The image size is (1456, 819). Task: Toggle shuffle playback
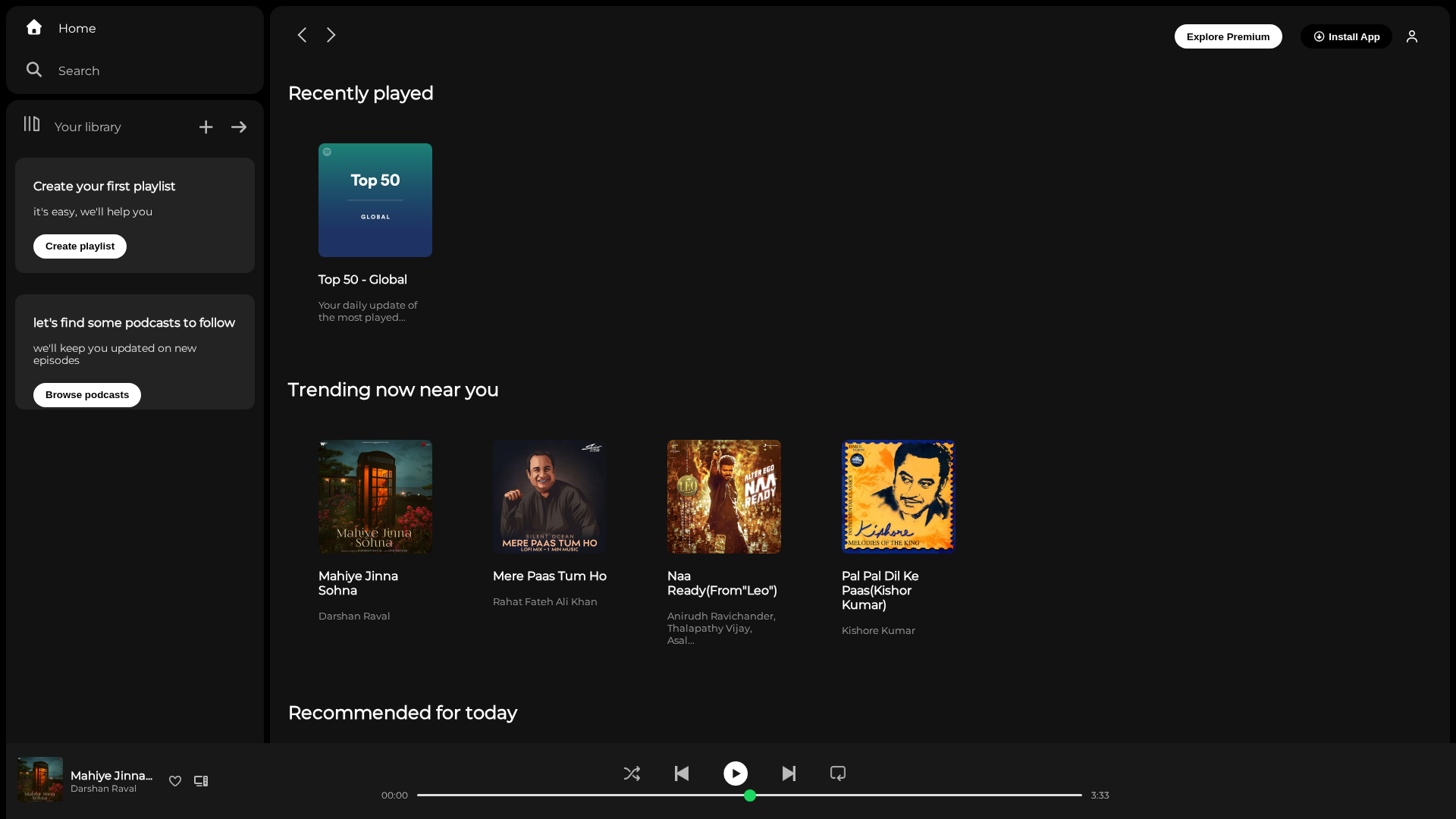click(x=632, y=773)
